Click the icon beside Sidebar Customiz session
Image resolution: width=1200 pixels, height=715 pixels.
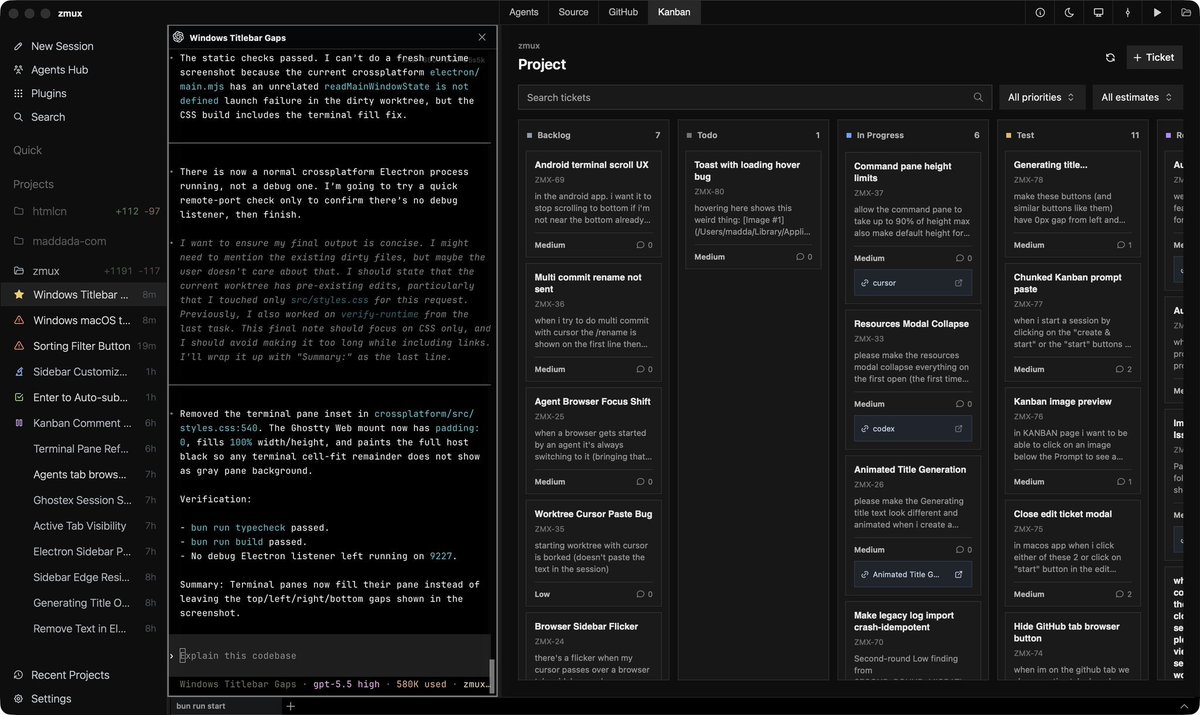tap(19, 372)
